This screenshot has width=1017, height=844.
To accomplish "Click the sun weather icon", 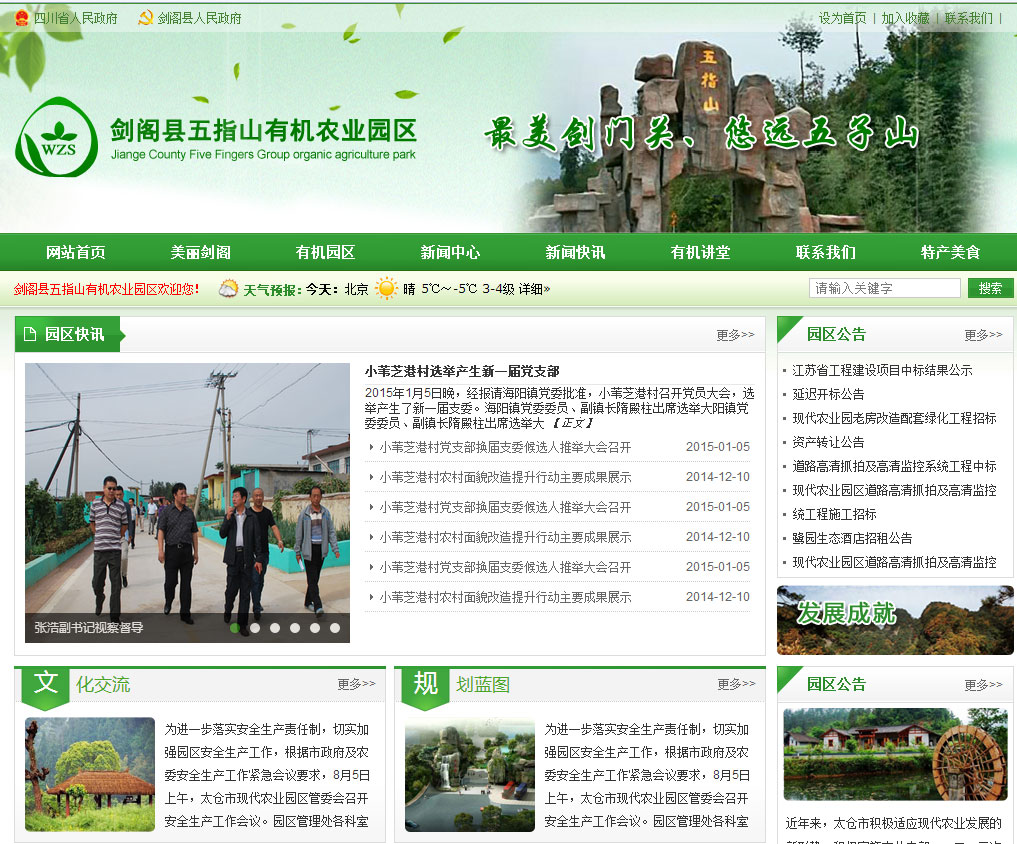I will click(386, 288).
